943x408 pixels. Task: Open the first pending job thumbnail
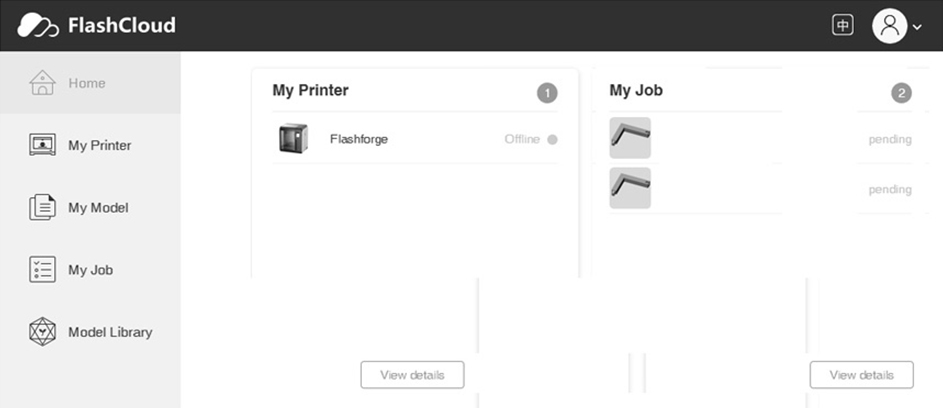click(630, 138)
